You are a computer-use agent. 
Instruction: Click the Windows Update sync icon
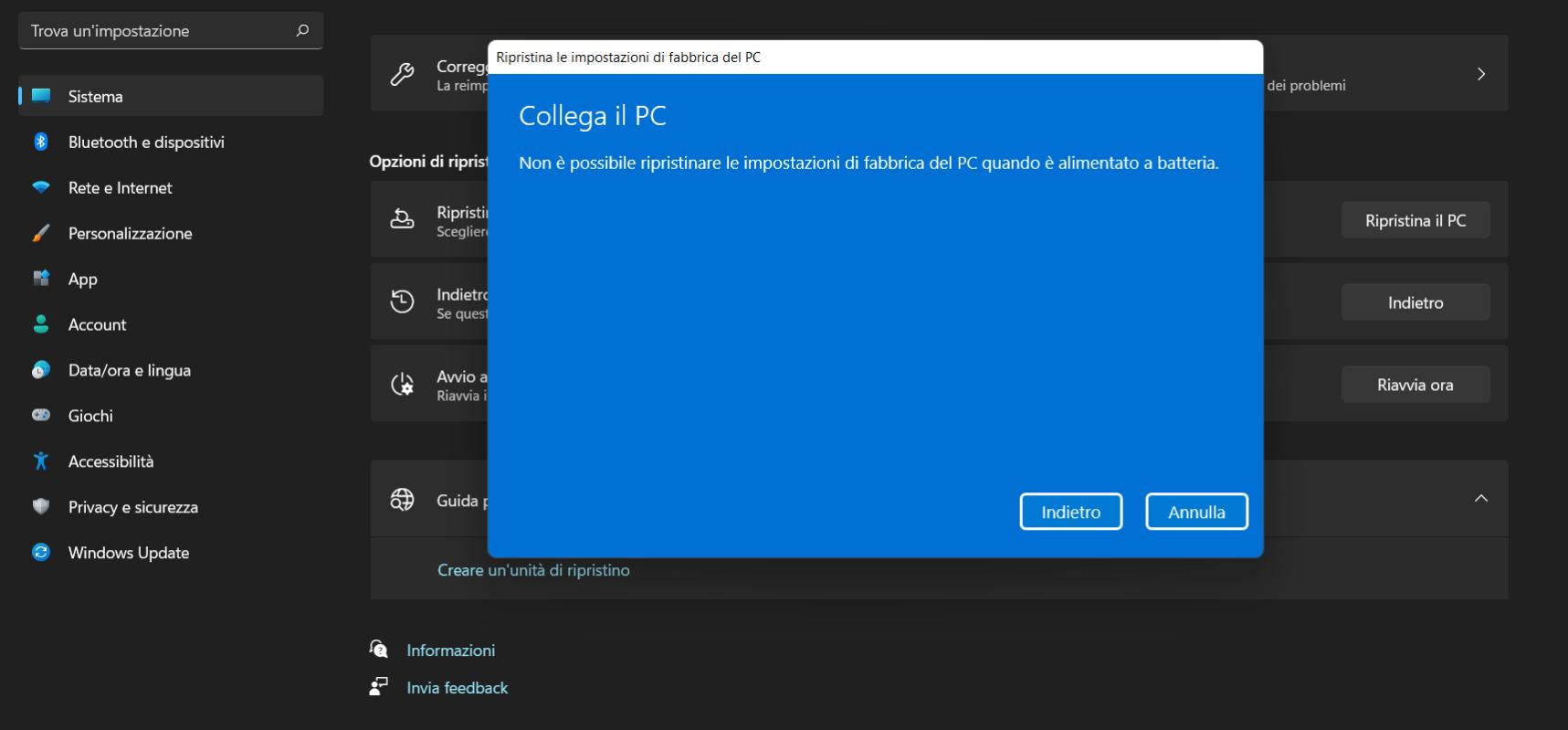coord(41,552)
